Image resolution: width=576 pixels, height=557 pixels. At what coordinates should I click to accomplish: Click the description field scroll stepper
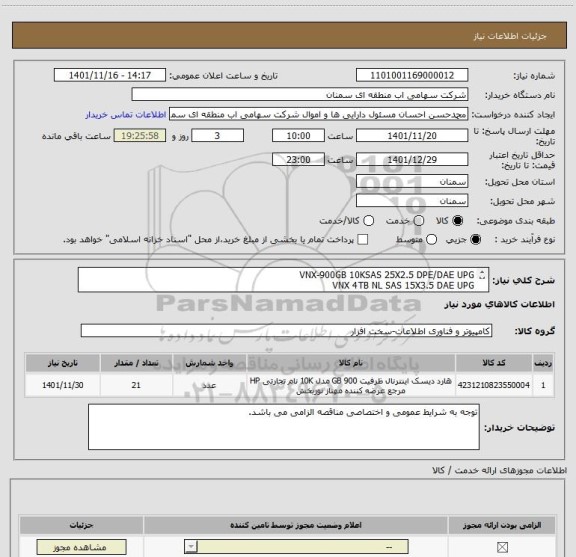click(482, 275)
